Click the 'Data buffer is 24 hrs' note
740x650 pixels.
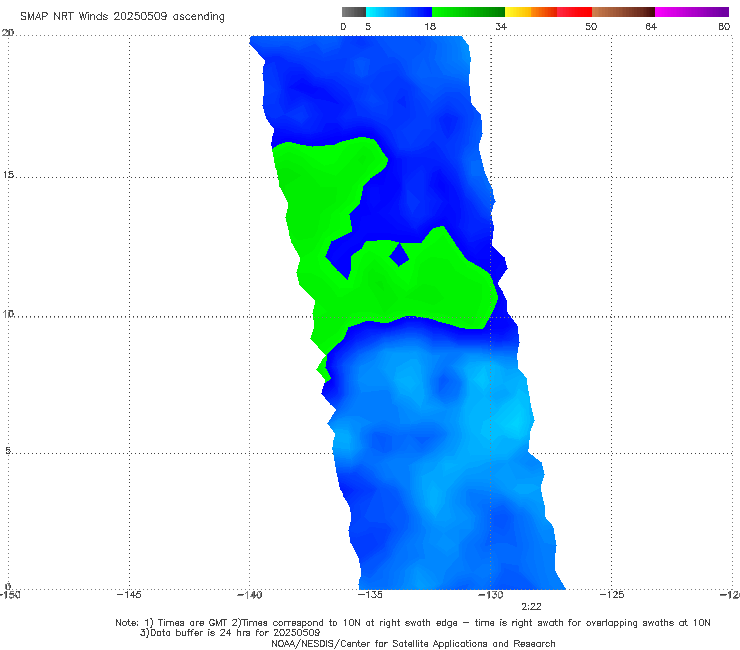point(230,633)
